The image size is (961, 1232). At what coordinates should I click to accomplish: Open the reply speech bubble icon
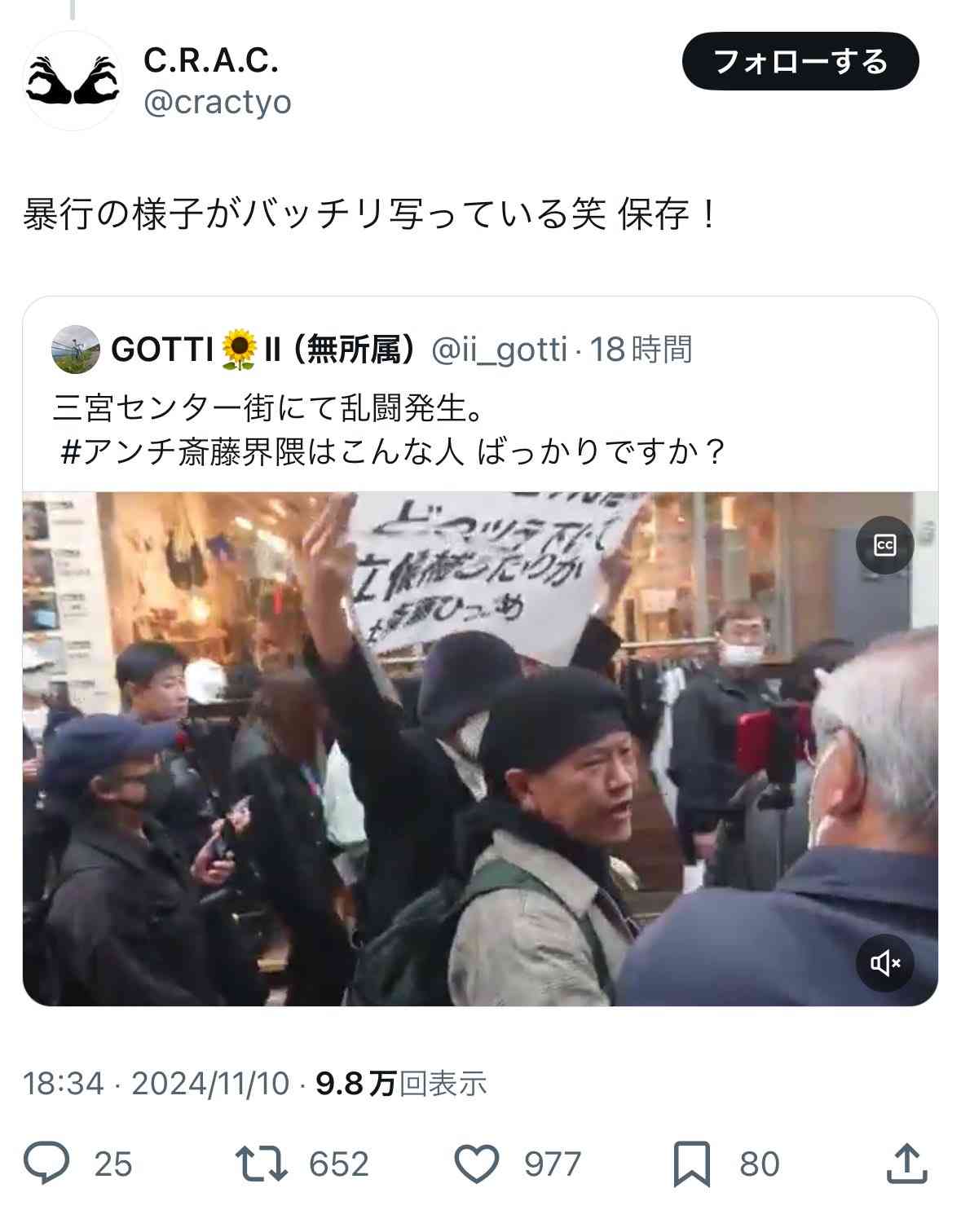(46, 1163)
